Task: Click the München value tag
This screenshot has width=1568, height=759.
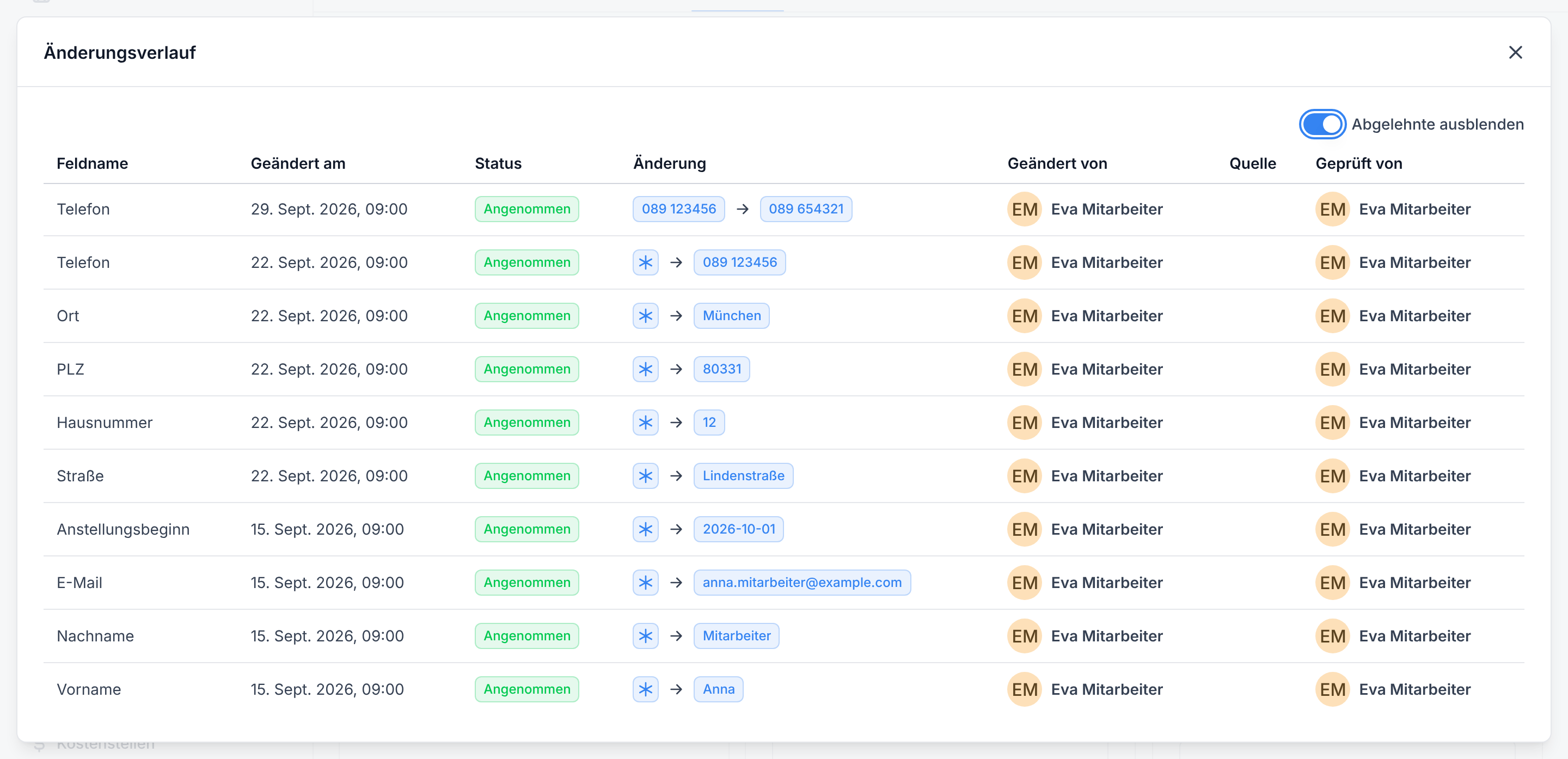Action: 732,316
